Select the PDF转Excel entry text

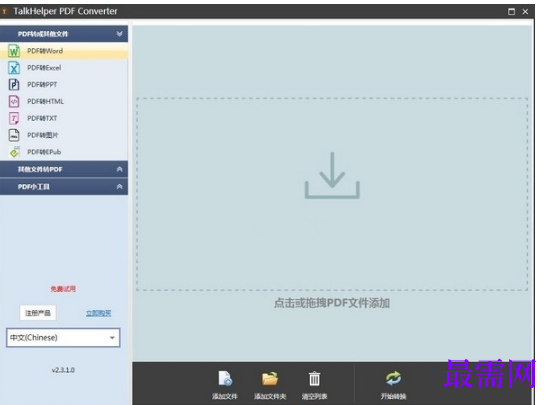tap(44, 68)
